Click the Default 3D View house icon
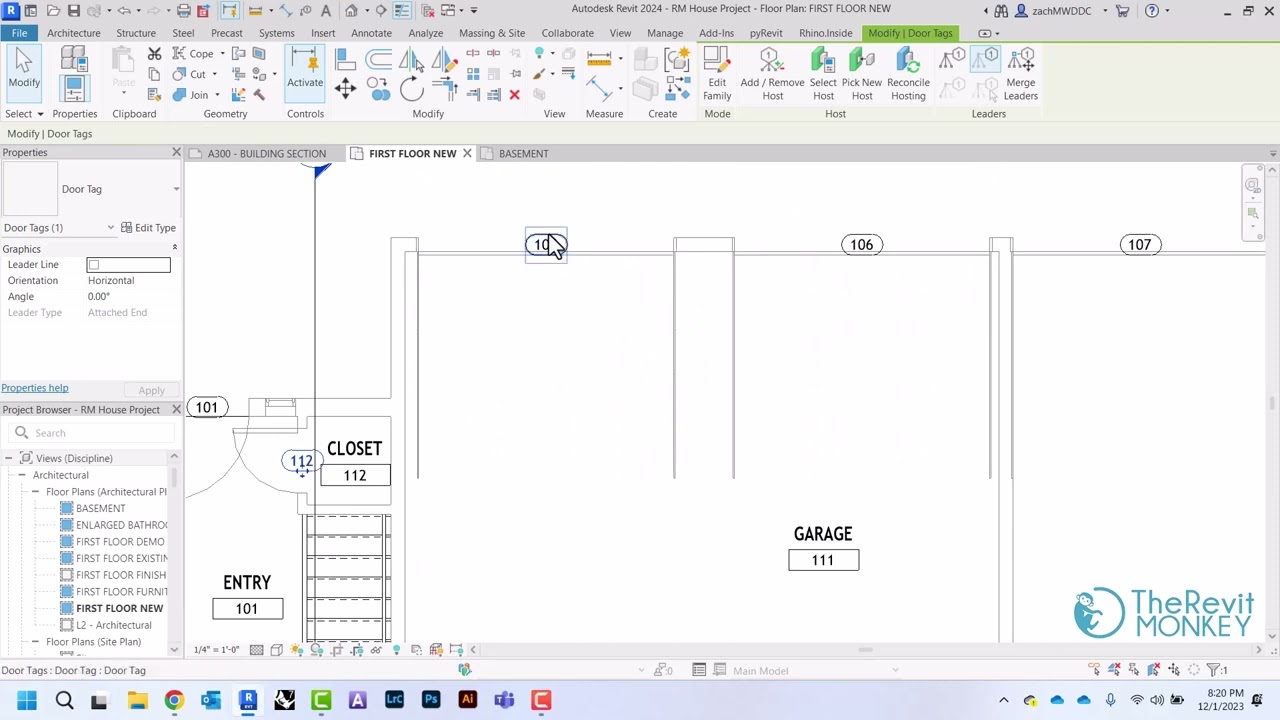 click(352, 11)
